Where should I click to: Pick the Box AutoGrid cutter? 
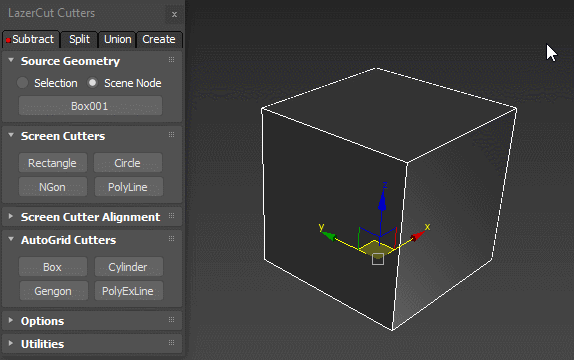pos(53,267)
